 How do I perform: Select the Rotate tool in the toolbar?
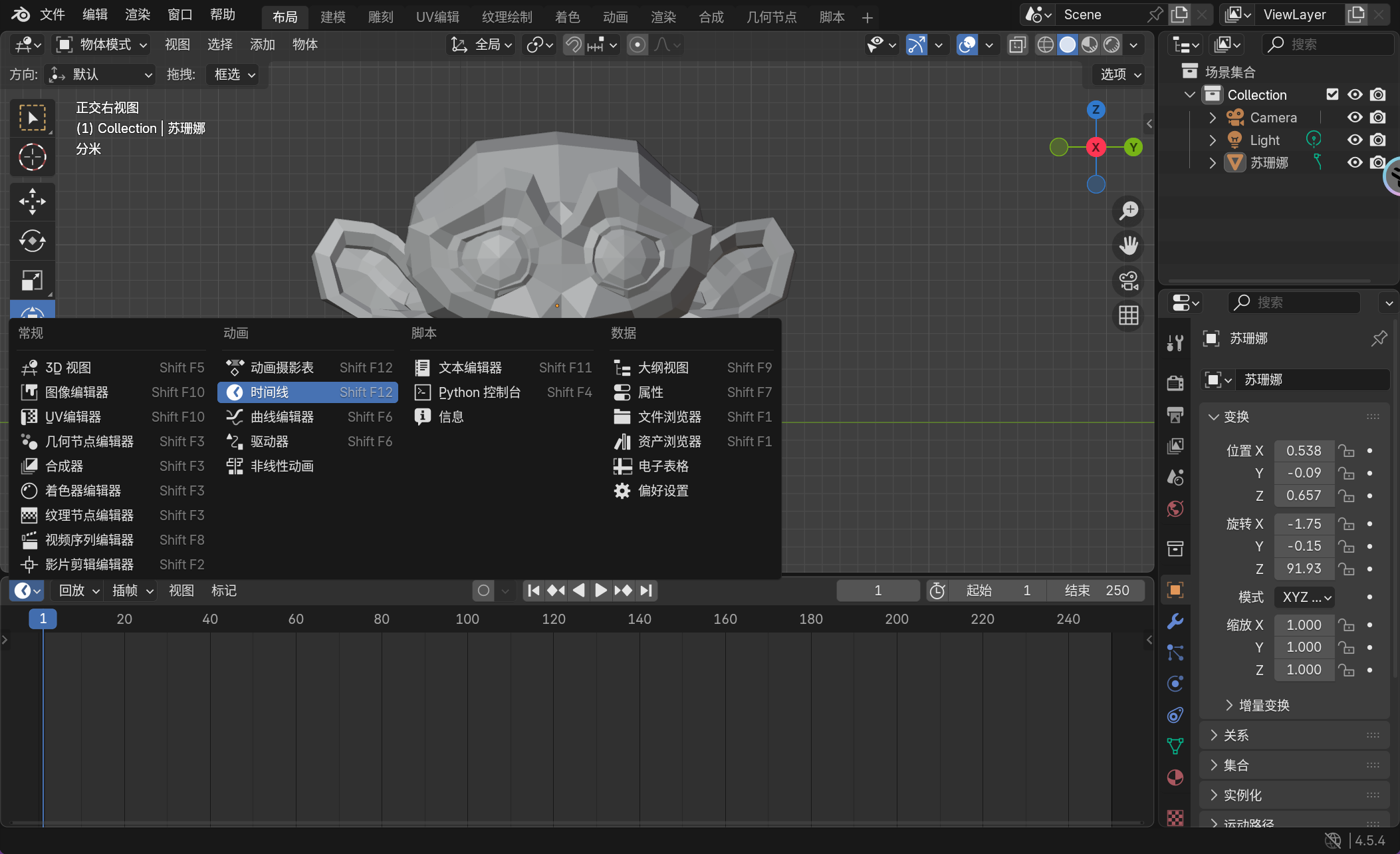pyautogui.click(x=32, y=241)
